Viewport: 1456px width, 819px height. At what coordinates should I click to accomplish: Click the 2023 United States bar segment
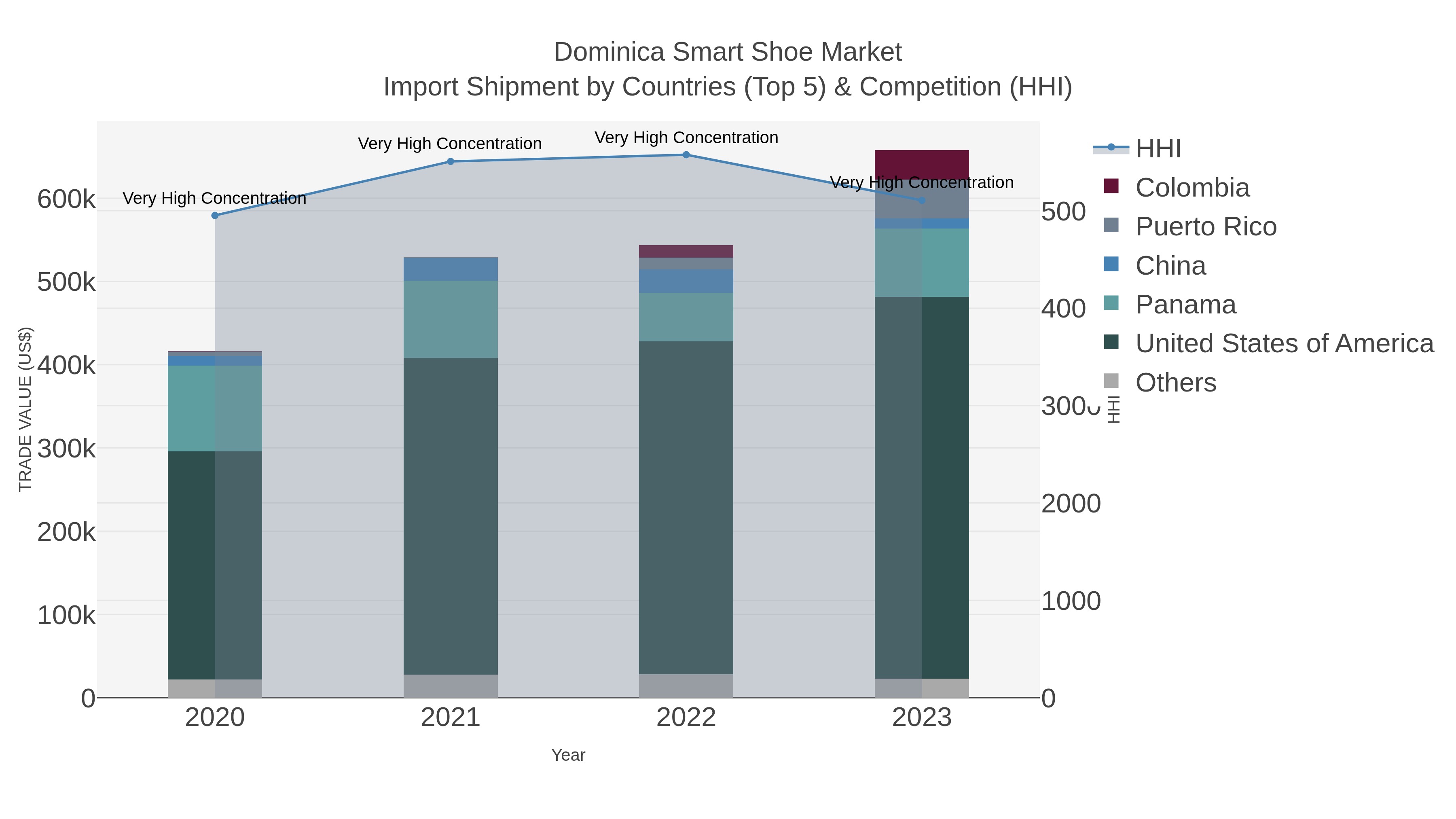[x=922, y=488]
